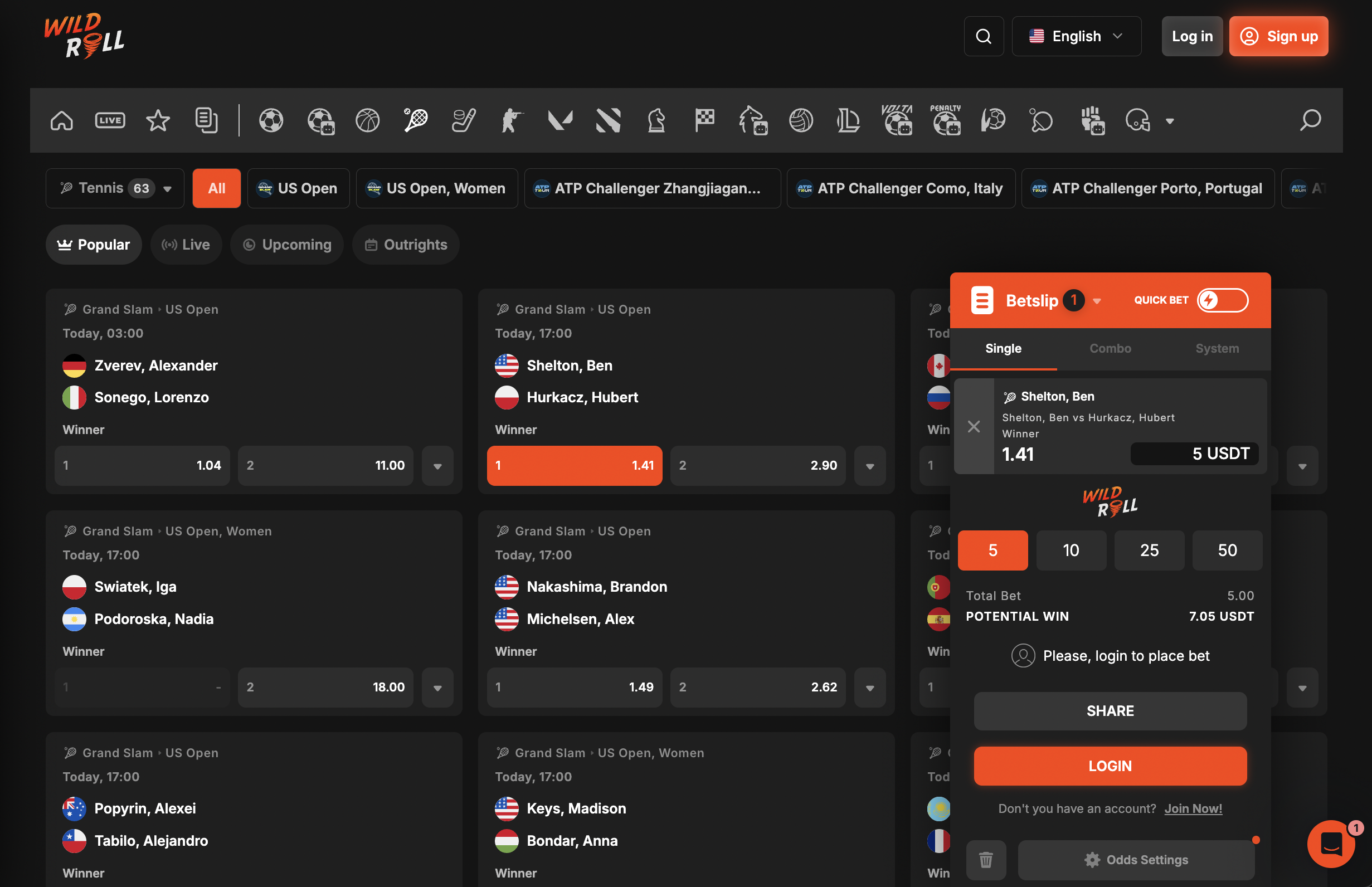The height and width of the screenshot is (887, 1372).
Task: Select the tennis racket sport icon
Action: (415, 120)
